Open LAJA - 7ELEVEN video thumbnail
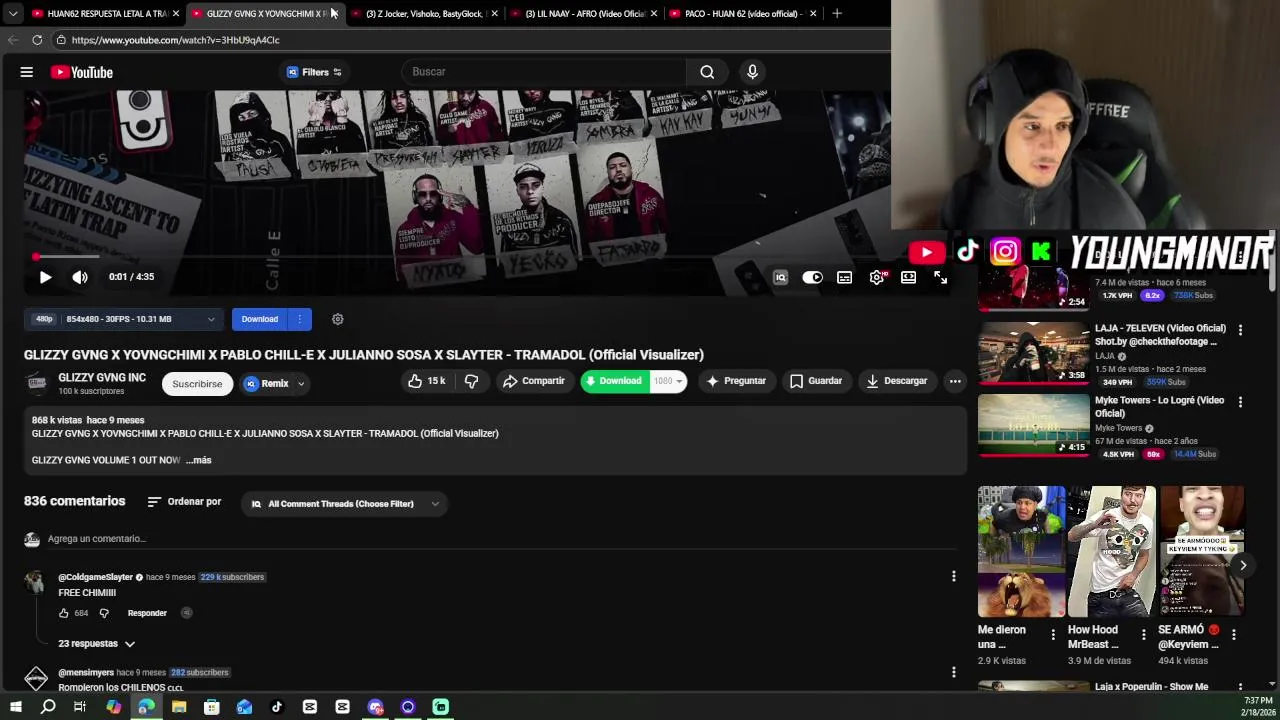The height and width of the screenshot is (720, 1280). tap(1034, 352)
